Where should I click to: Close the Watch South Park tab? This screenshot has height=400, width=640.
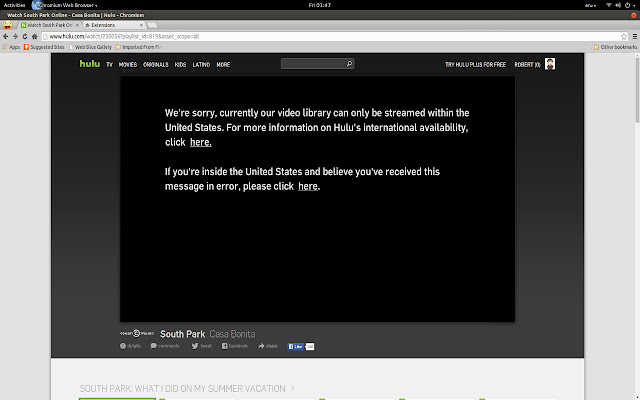click(77, 25)
